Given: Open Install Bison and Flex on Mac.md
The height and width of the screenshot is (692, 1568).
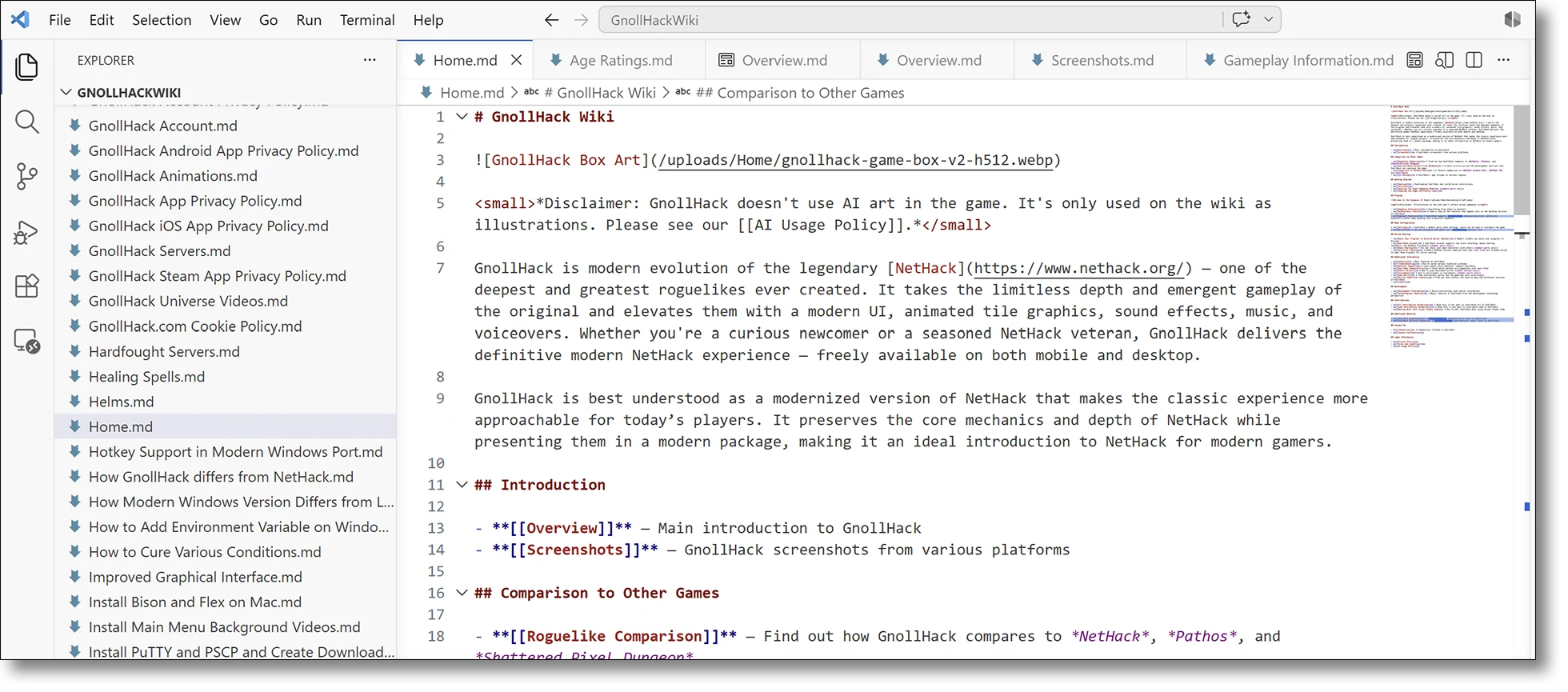Looking at the screenshot, I should (194, 602).
